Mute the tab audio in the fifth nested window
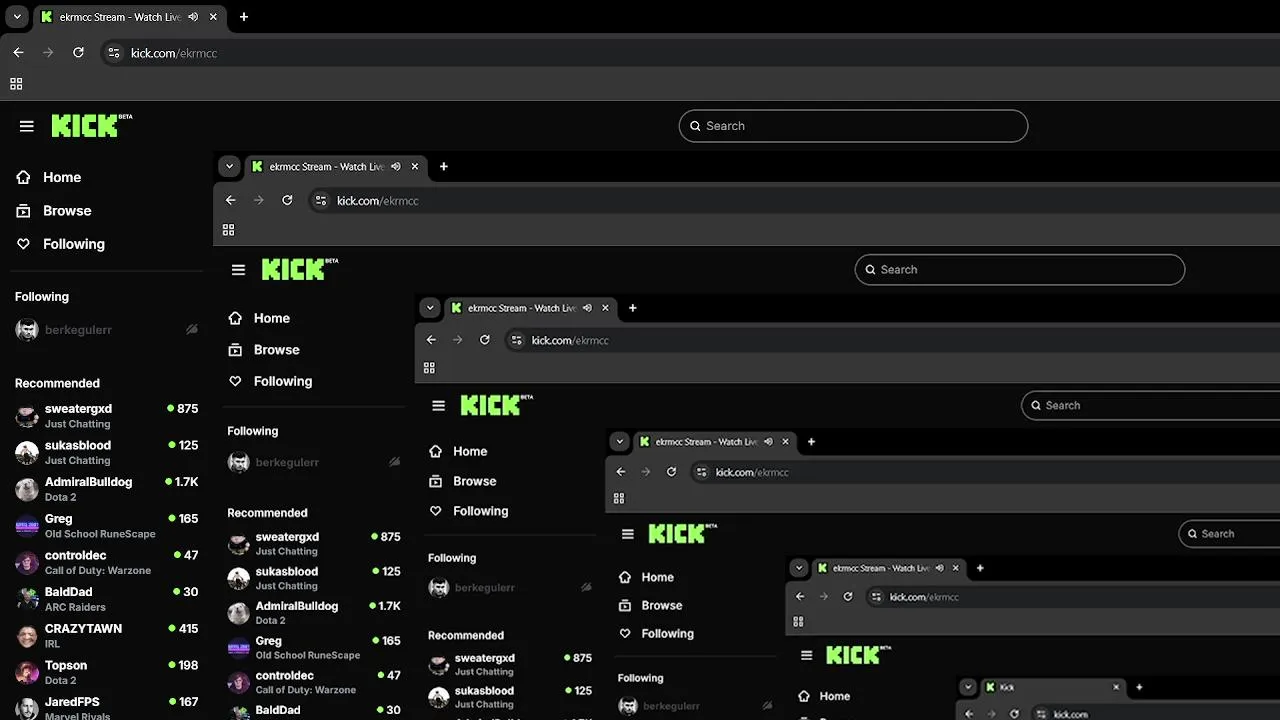Image resolution: width=1280 pixels, height=720 pixels. [940, 568]
